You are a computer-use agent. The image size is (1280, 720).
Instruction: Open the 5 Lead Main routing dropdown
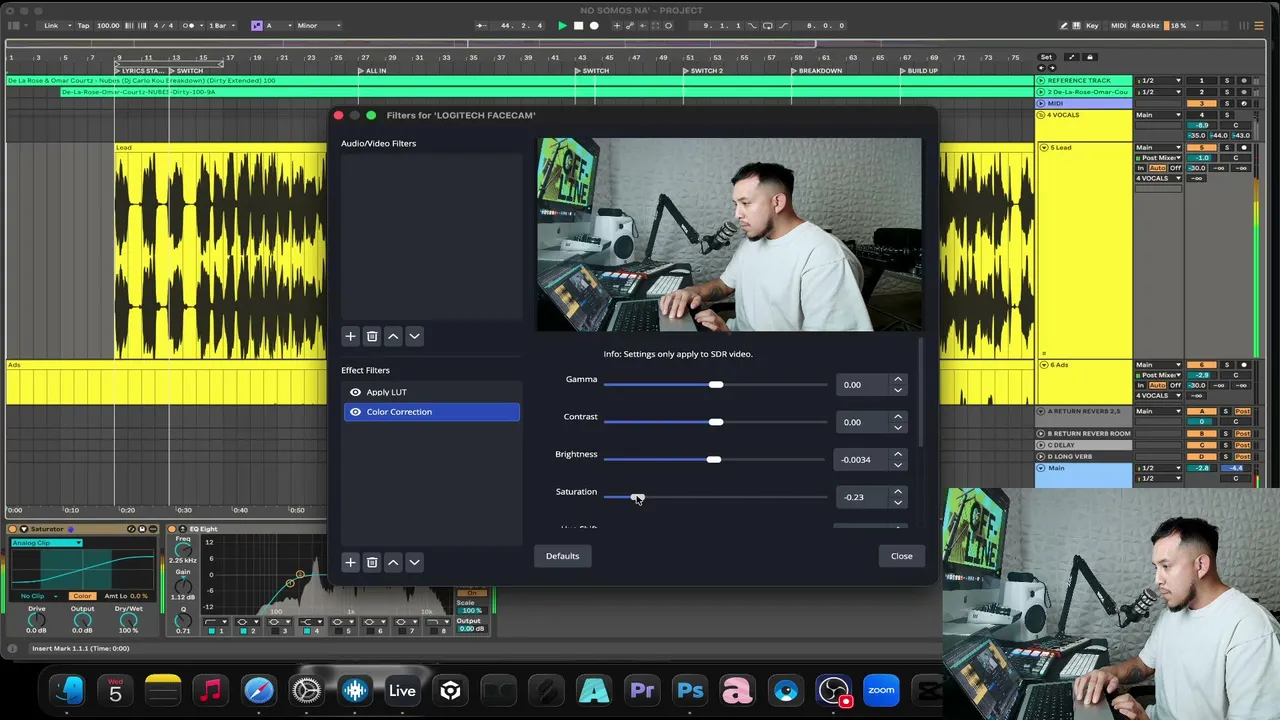tap(1160, 148)
